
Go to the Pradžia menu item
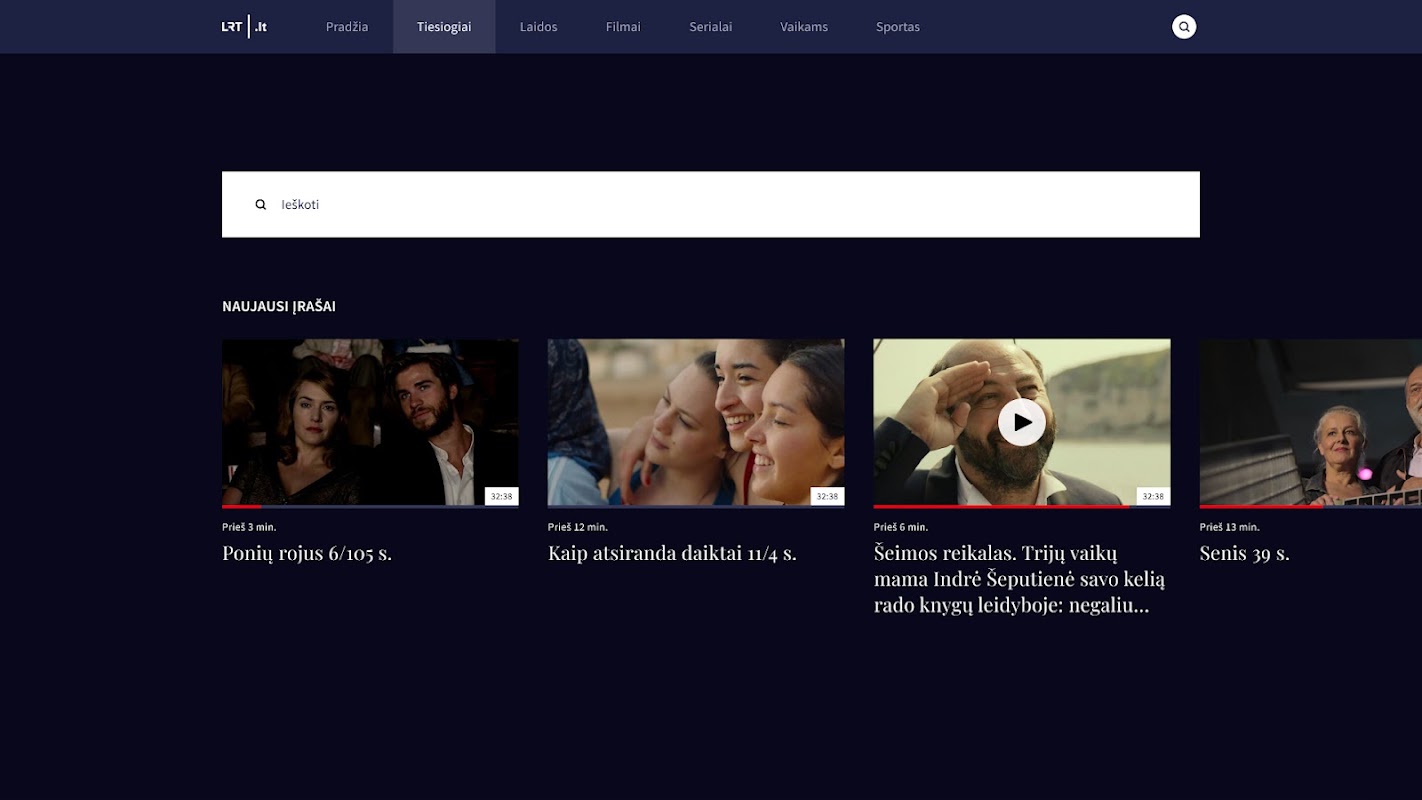tap(347, 27)
